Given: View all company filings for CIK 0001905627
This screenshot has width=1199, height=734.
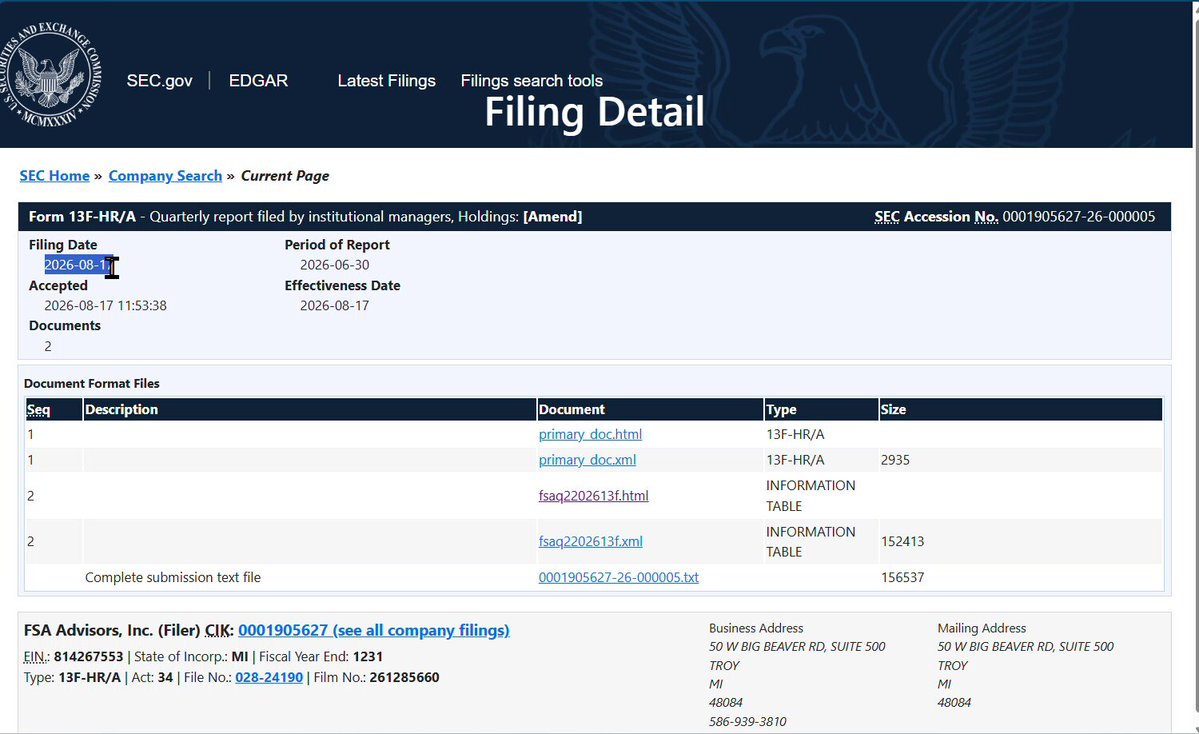Looking at the screenshot, I should [373, 630].
